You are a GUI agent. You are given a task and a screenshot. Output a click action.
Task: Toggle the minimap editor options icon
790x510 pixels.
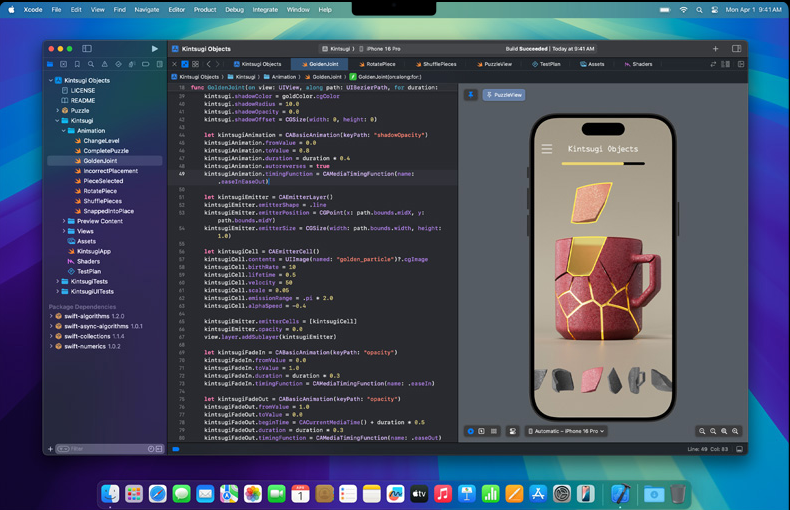click(x=726, y=65)
